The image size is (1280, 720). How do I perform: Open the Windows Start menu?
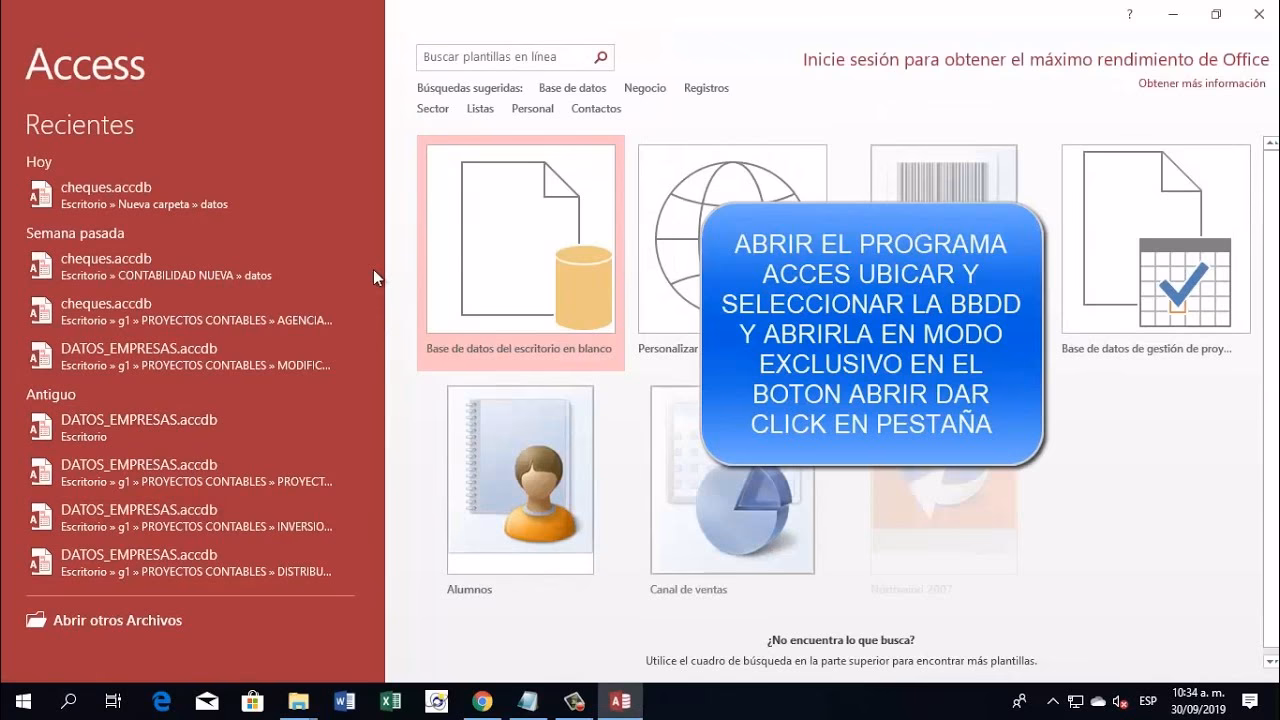[x=23, y=701]
